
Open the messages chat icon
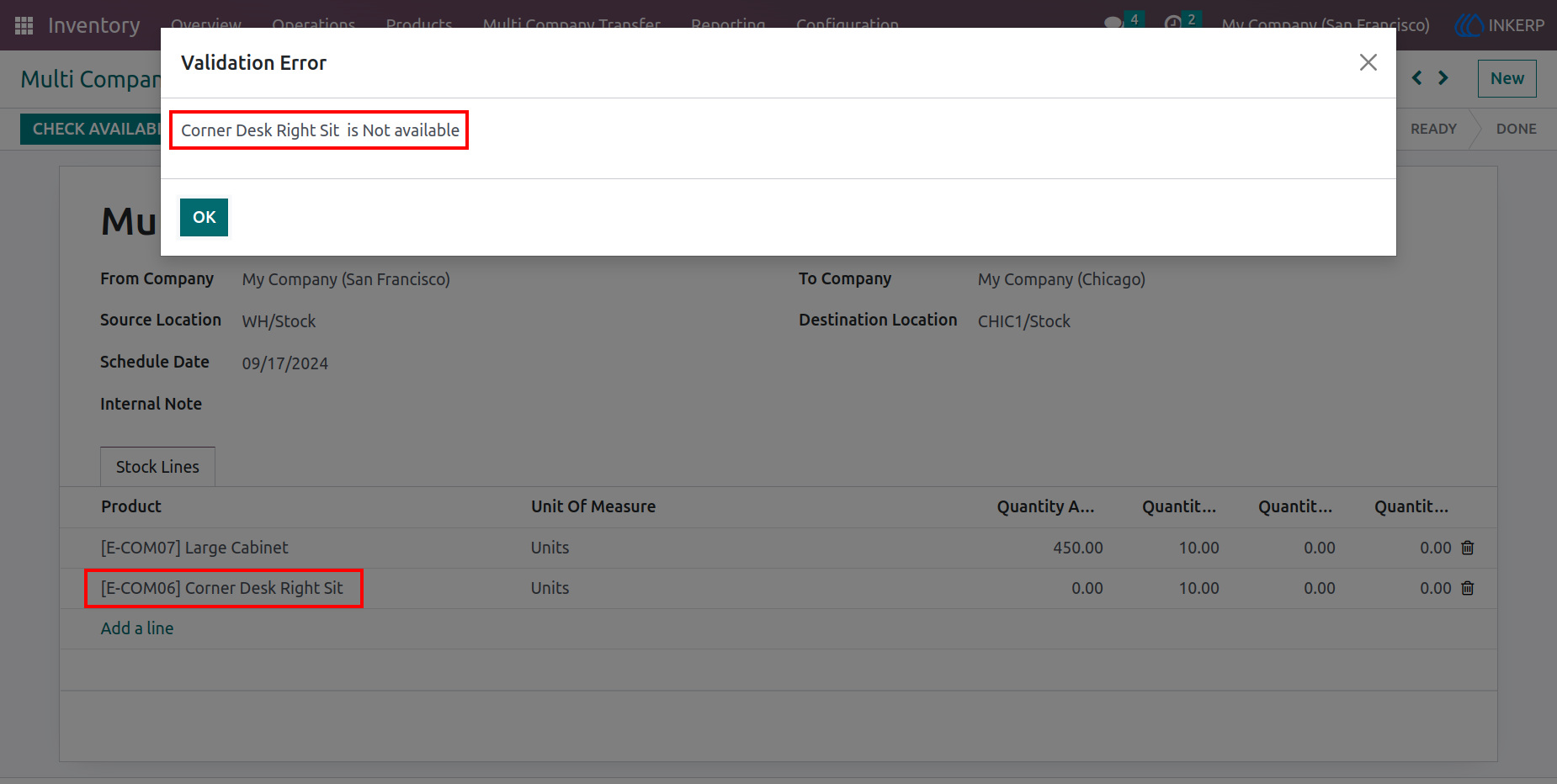tap(1113, 24)
